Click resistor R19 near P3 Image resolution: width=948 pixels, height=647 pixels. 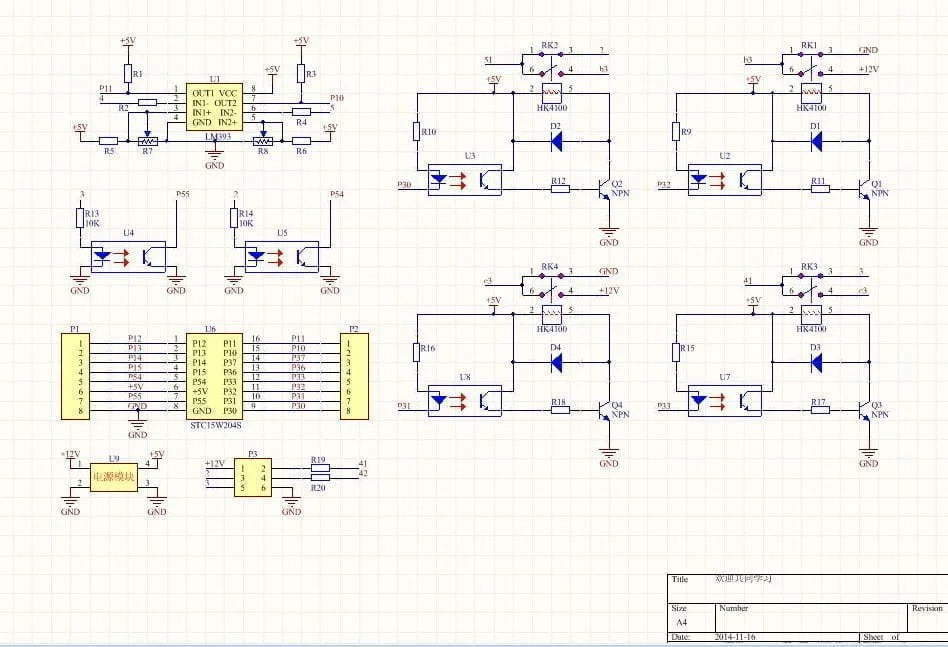(x=319, y=467)
